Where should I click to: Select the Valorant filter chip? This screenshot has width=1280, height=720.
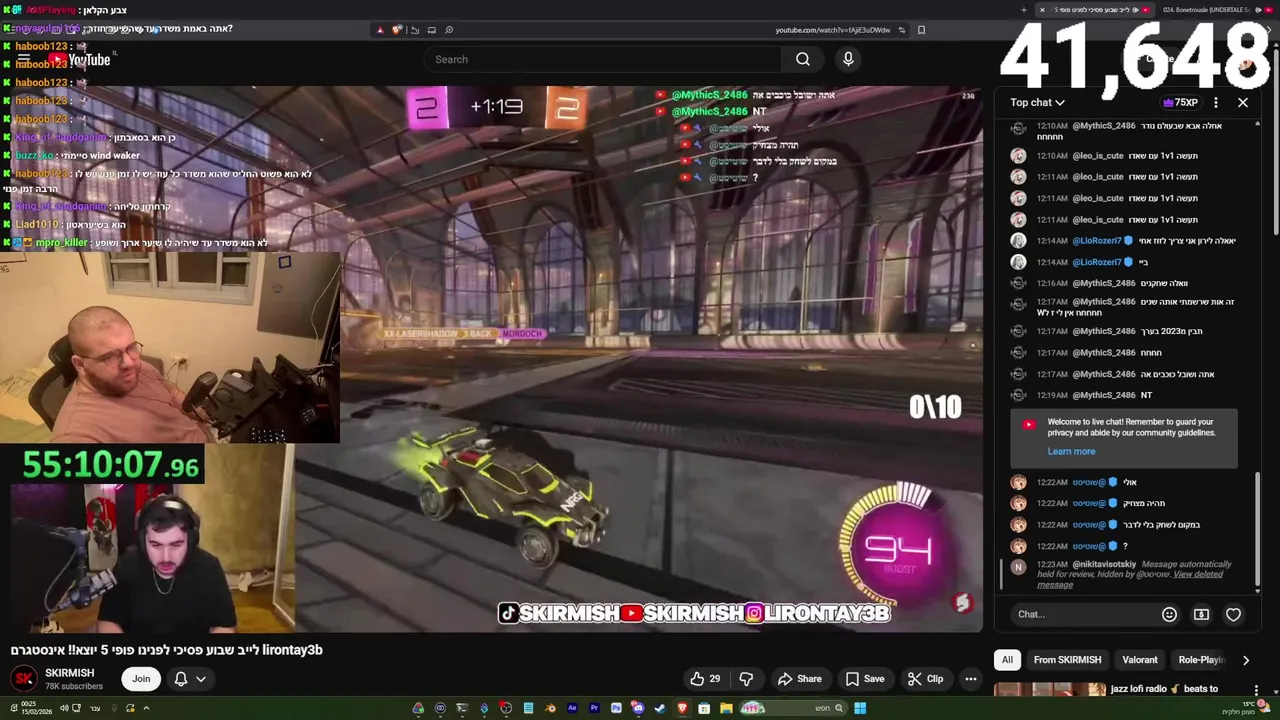[x=1139, y=660]
